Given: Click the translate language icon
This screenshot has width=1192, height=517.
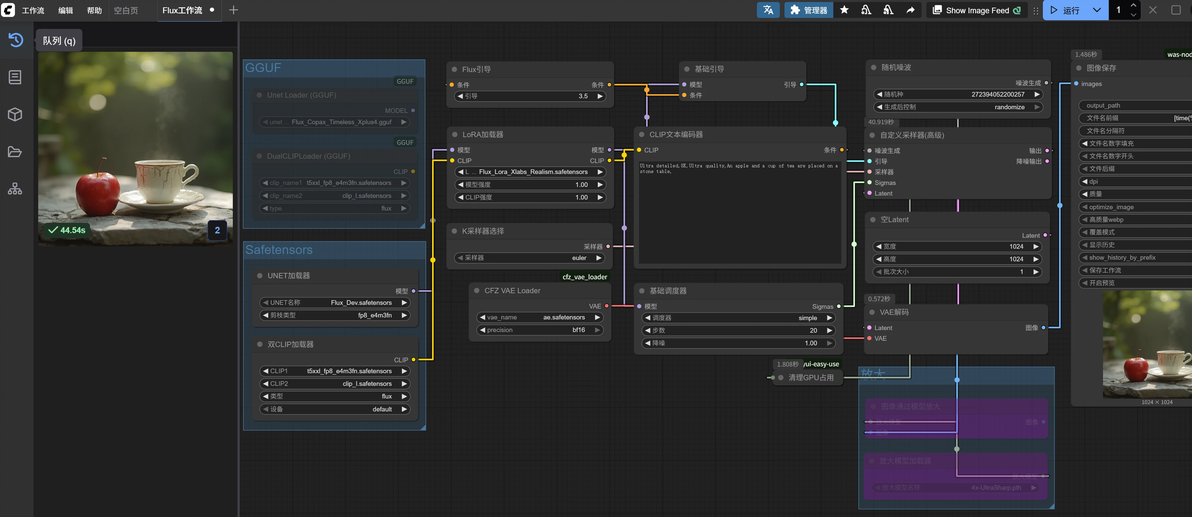Looking at the screenshot, I should pos(769,10).
